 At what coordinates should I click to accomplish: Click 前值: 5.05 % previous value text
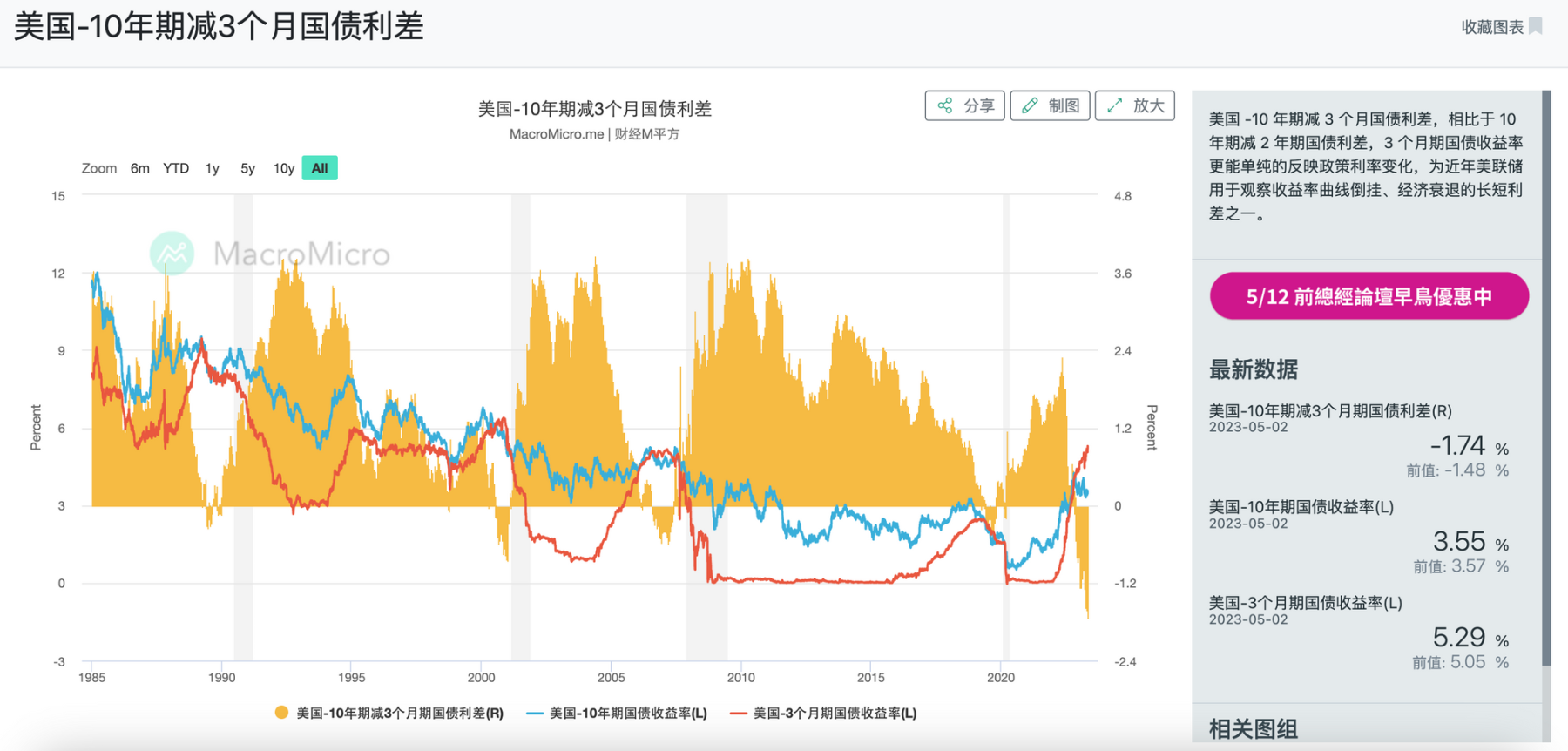(1461, 662)
